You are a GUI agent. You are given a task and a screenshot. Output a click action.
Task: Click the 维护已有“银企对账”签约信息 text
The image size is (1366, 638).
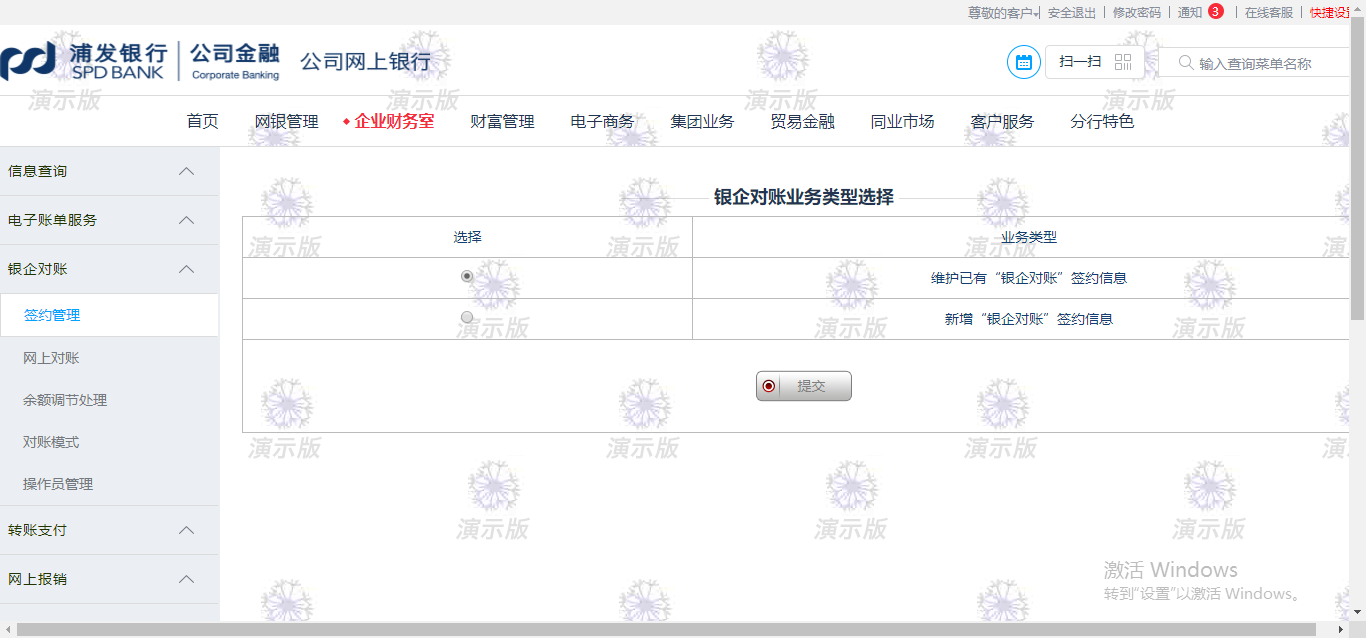pyautogui.click(x=1029, y=278)
